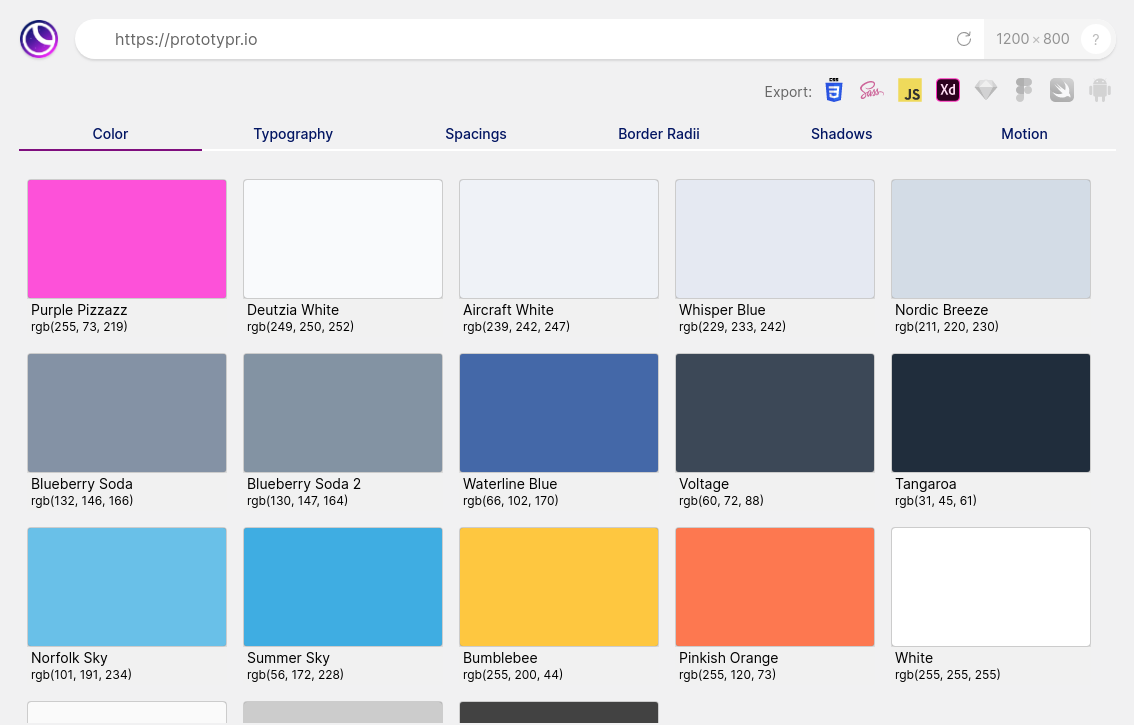Click the 'Waterline Blue' color name
Image resolution: width=1134 pixels, height=725 pixels.
(x=510, y=484)
